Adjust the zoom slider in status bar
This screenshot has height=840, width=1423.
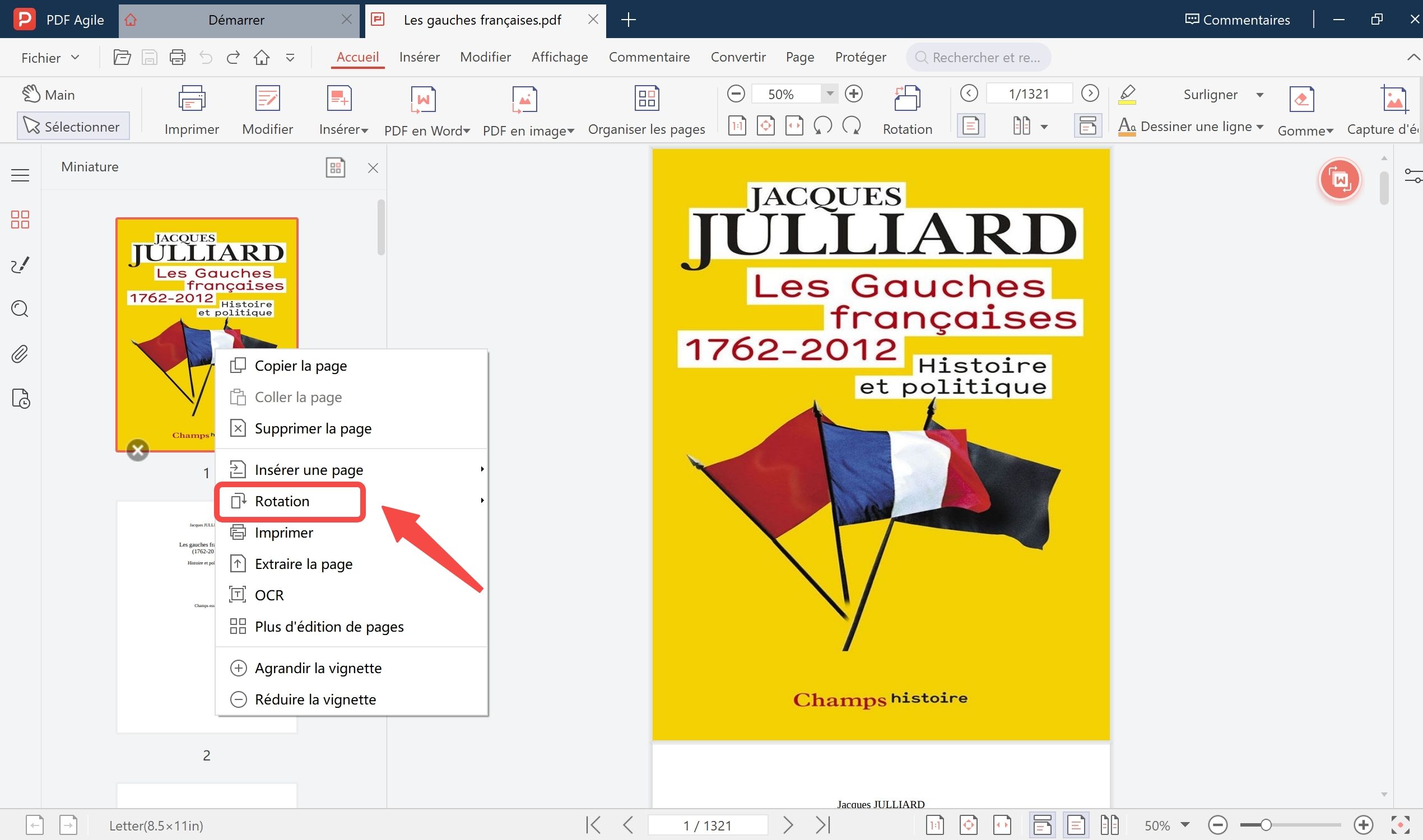1266,825
